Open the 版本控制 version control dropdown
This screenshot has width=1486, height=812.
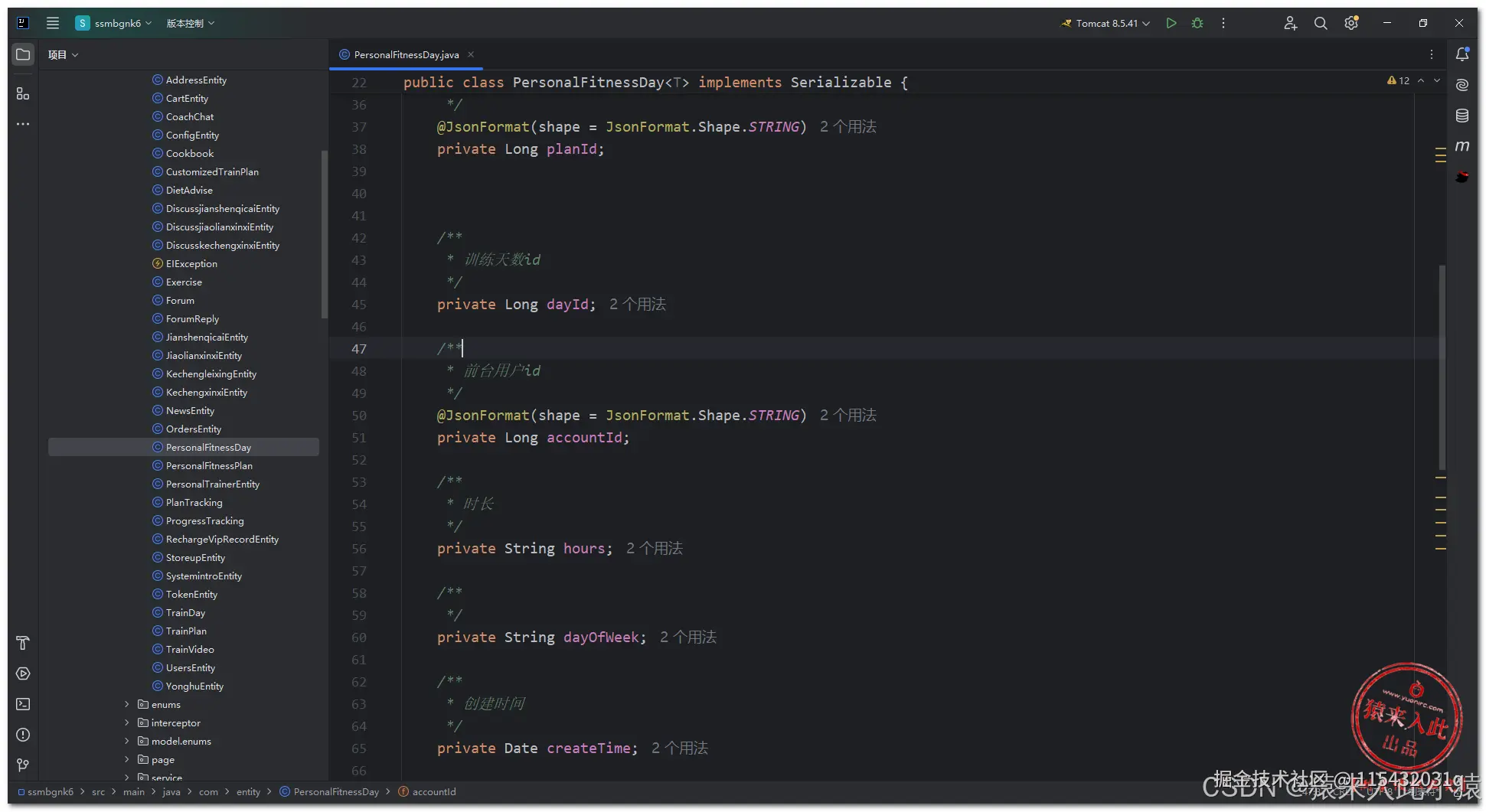[x=190, y=23]
